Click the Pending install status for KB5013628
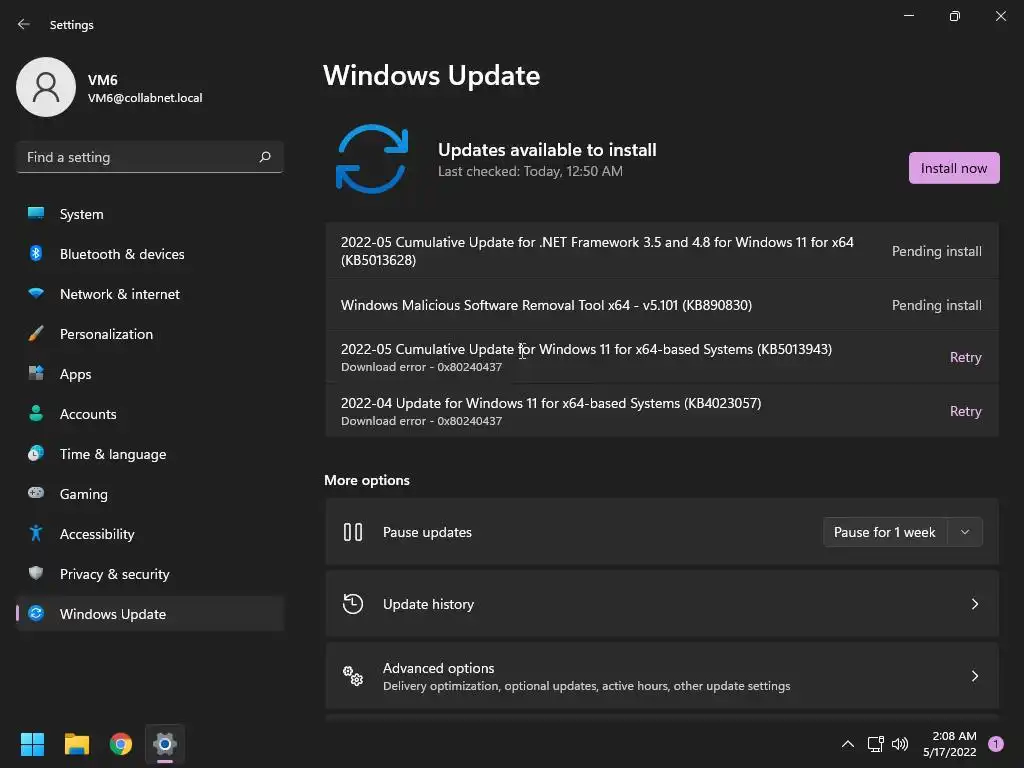Image resolution: width=1024 pixels, height=768 pixels. 936,251
